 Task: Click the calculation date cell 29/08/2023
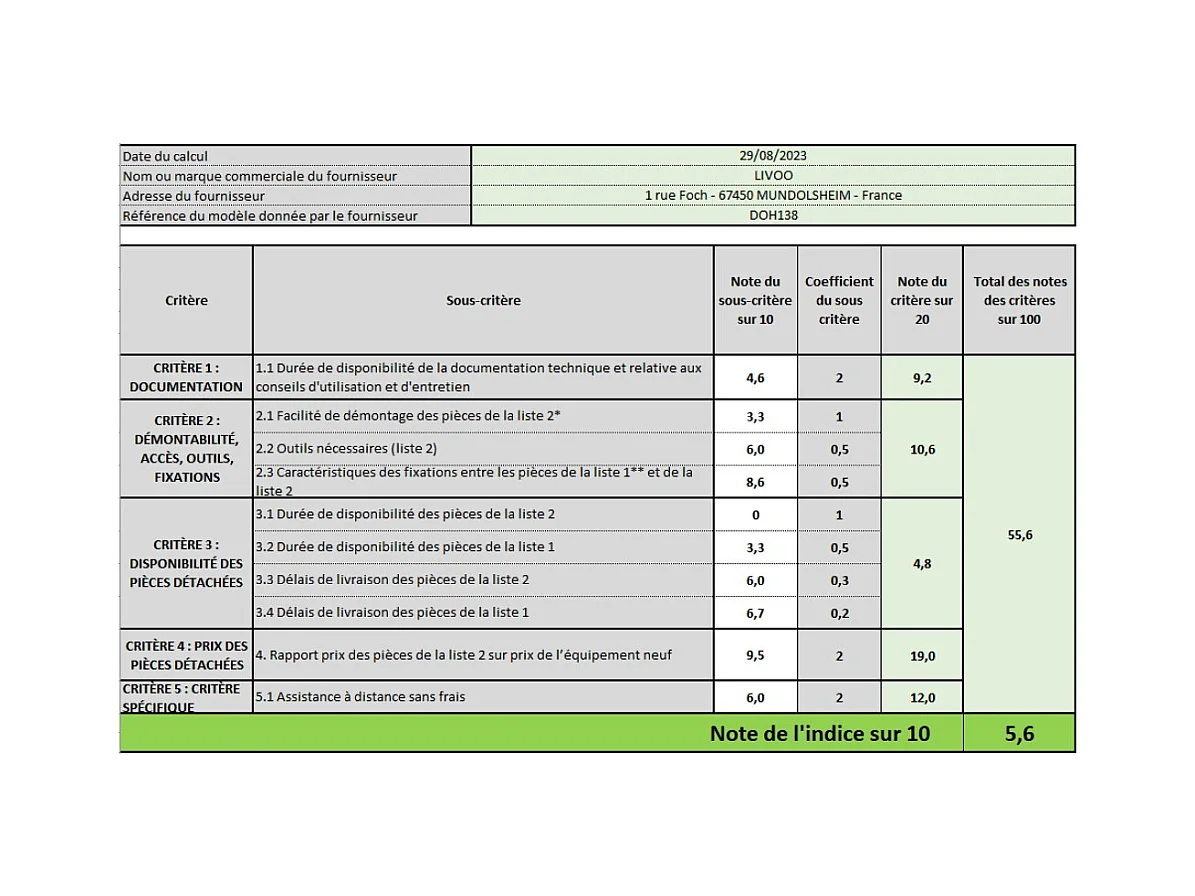click(772, 155)
